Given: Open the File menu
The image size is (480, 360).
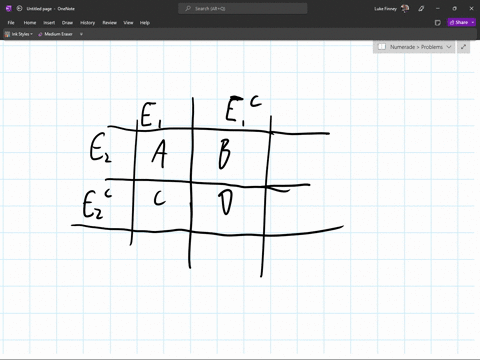Looking at the screenshot, I should click(x=11, y=23).
